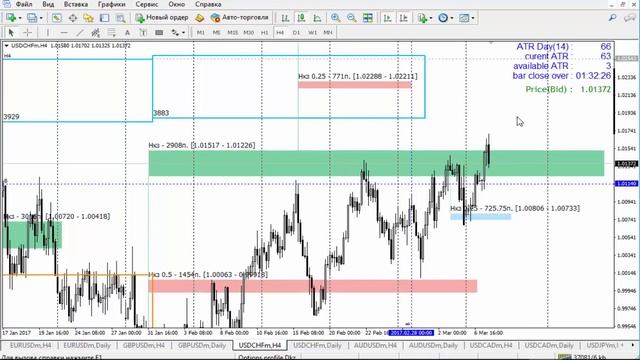Expand the Periods dropdown arrow
Screen dimensions: 640x360
(452, 18)
